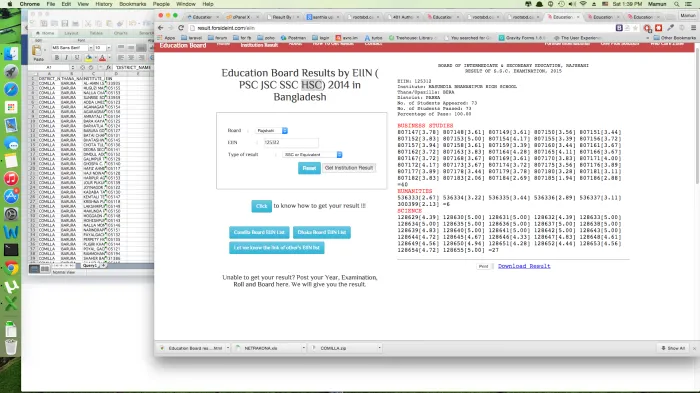Image resolution: width=700 pixels, height=393 pixels.
Task: Open Terminal from the Dock
Action: coord(11,250)
